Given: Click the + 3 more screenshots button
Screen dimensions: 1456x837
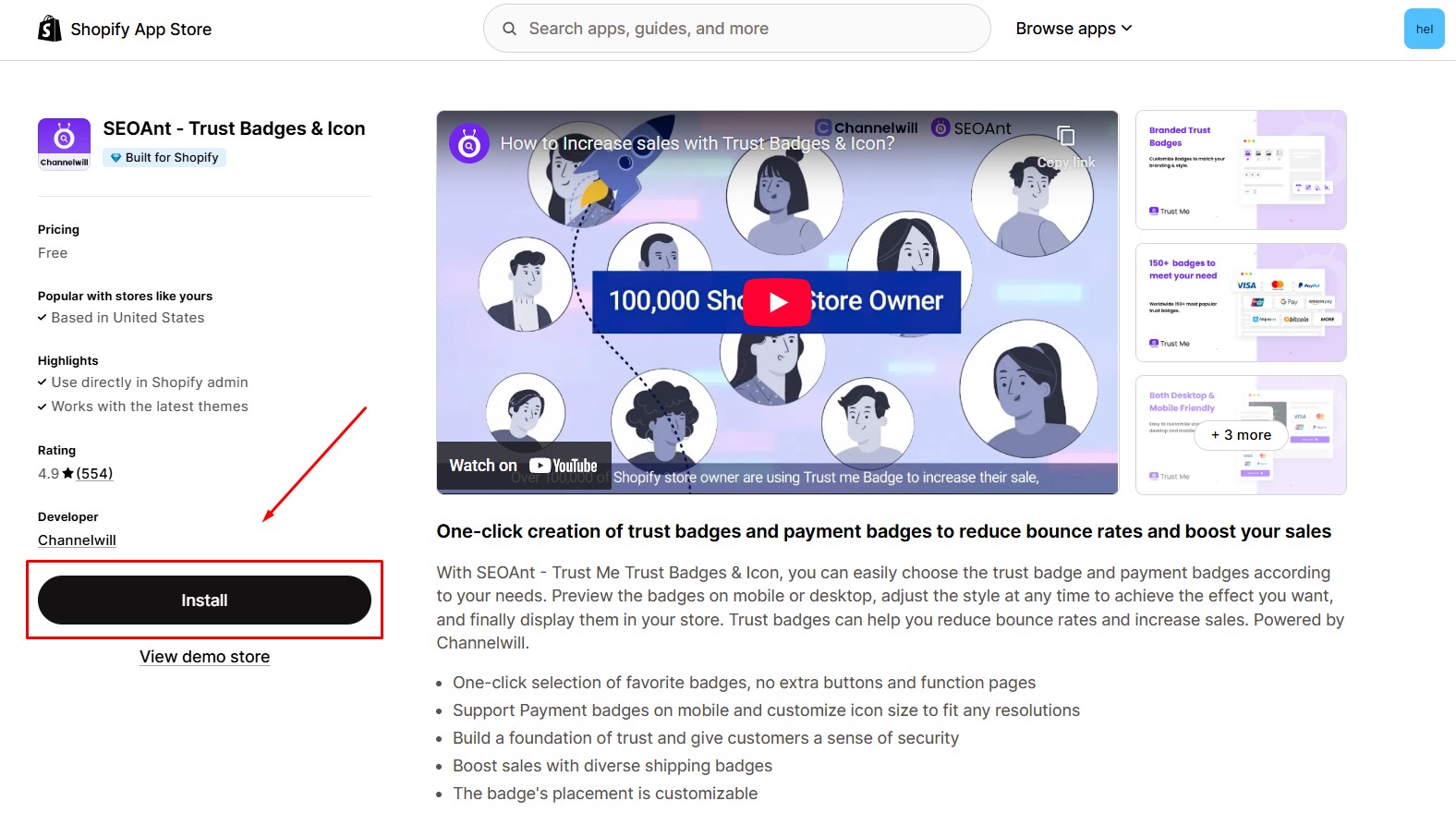Looking at the screenshot, I should click(1241, 435).
